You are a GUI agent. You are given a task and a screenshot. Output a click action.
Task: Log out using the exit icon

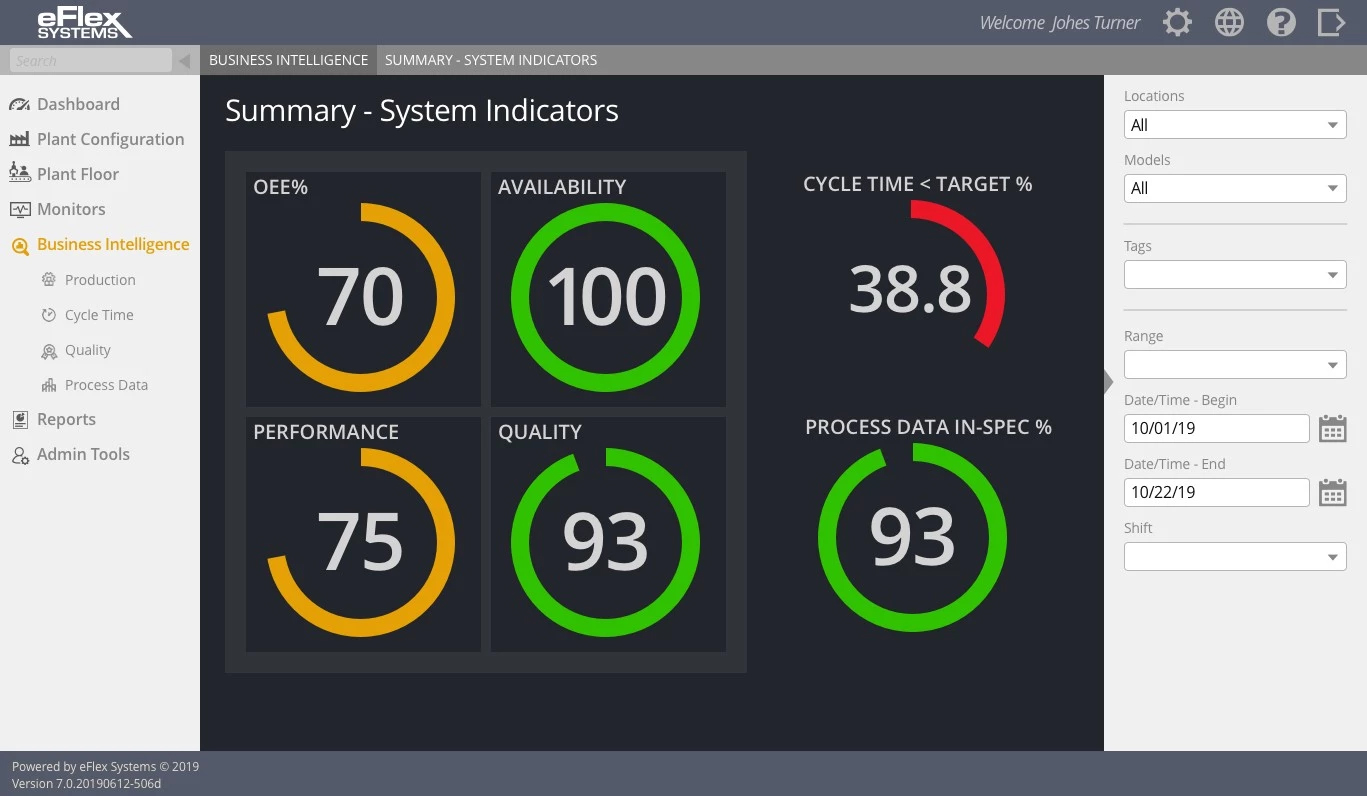pos(1331,23)
